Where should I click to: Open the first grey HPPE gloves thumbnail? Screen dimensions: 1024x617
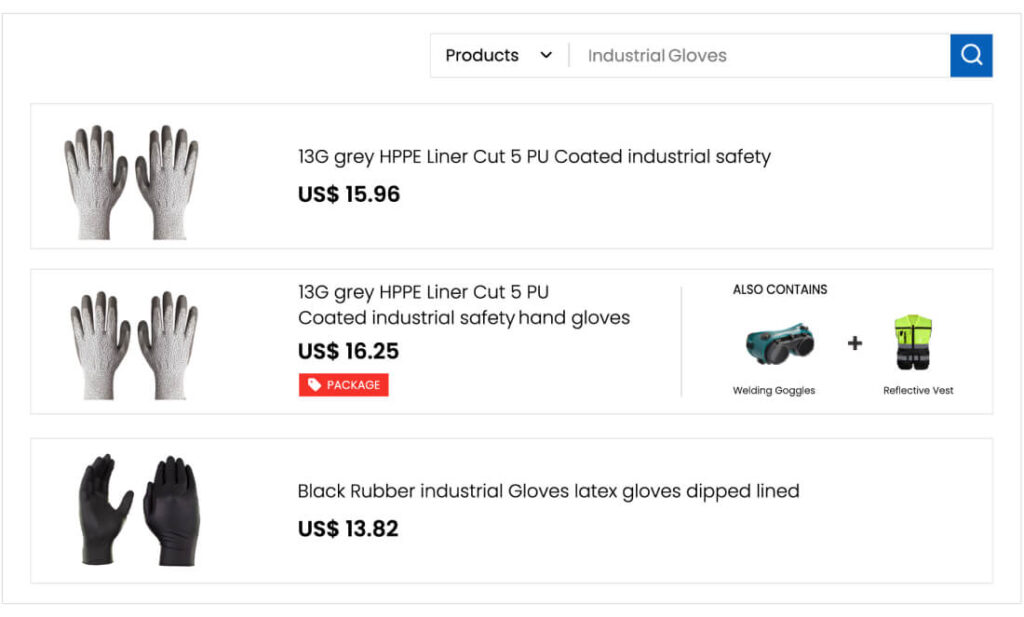tap(131, 180)
